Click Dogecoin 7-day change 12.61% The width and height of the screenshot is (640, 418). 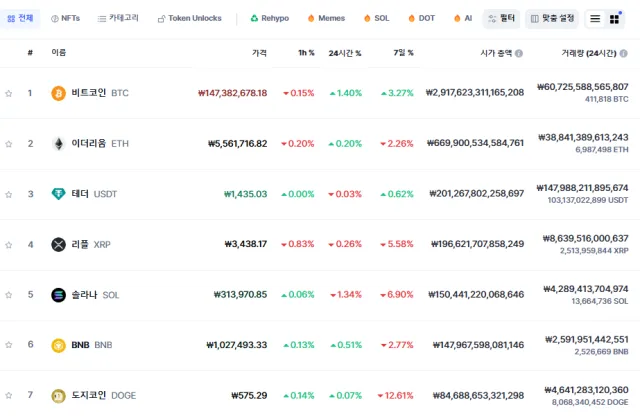(x=396, y=396)
